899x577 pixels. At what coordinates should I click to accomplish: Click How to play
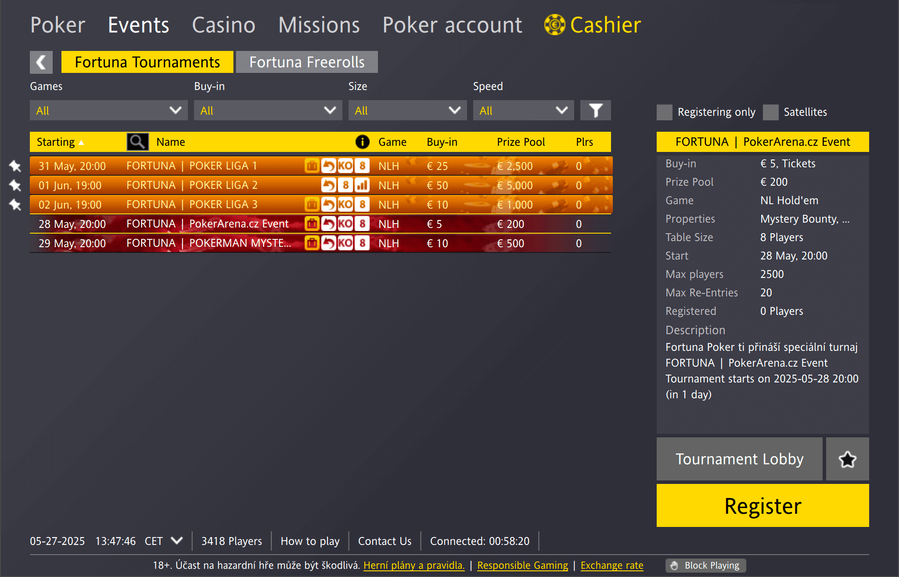(310, 541)
